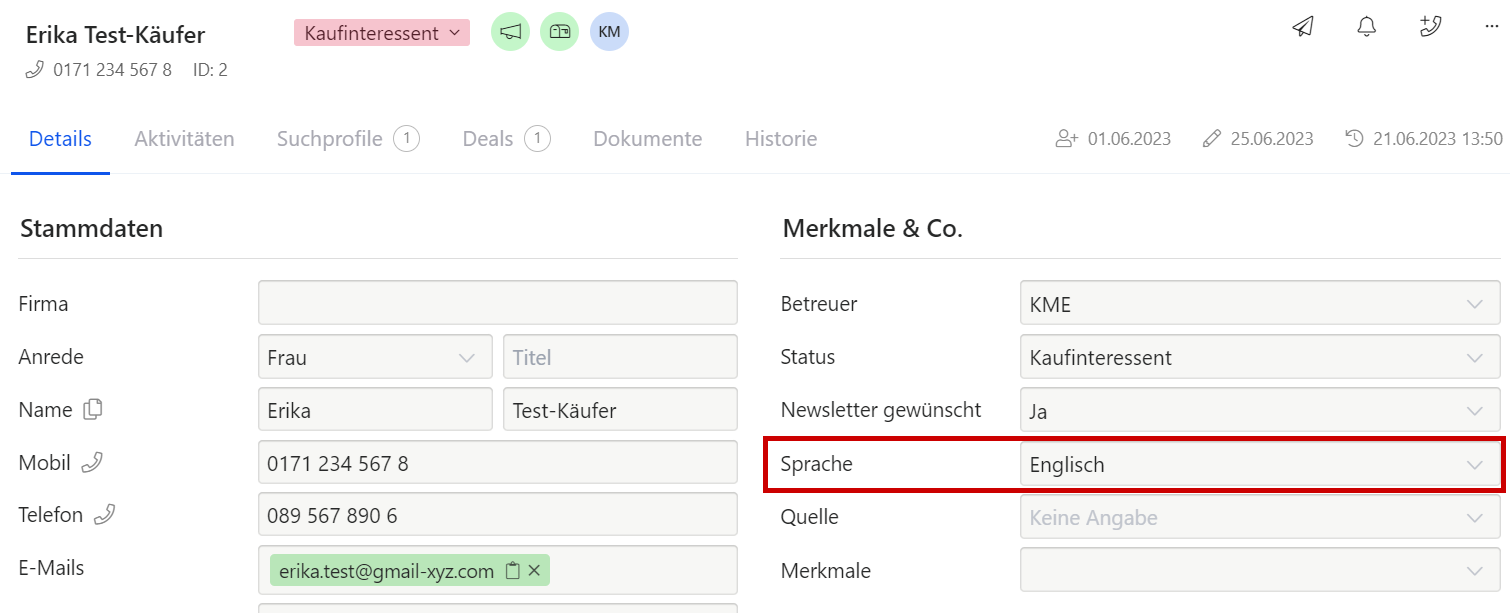Switch to the Aktivitäten tab

[184, 139]
